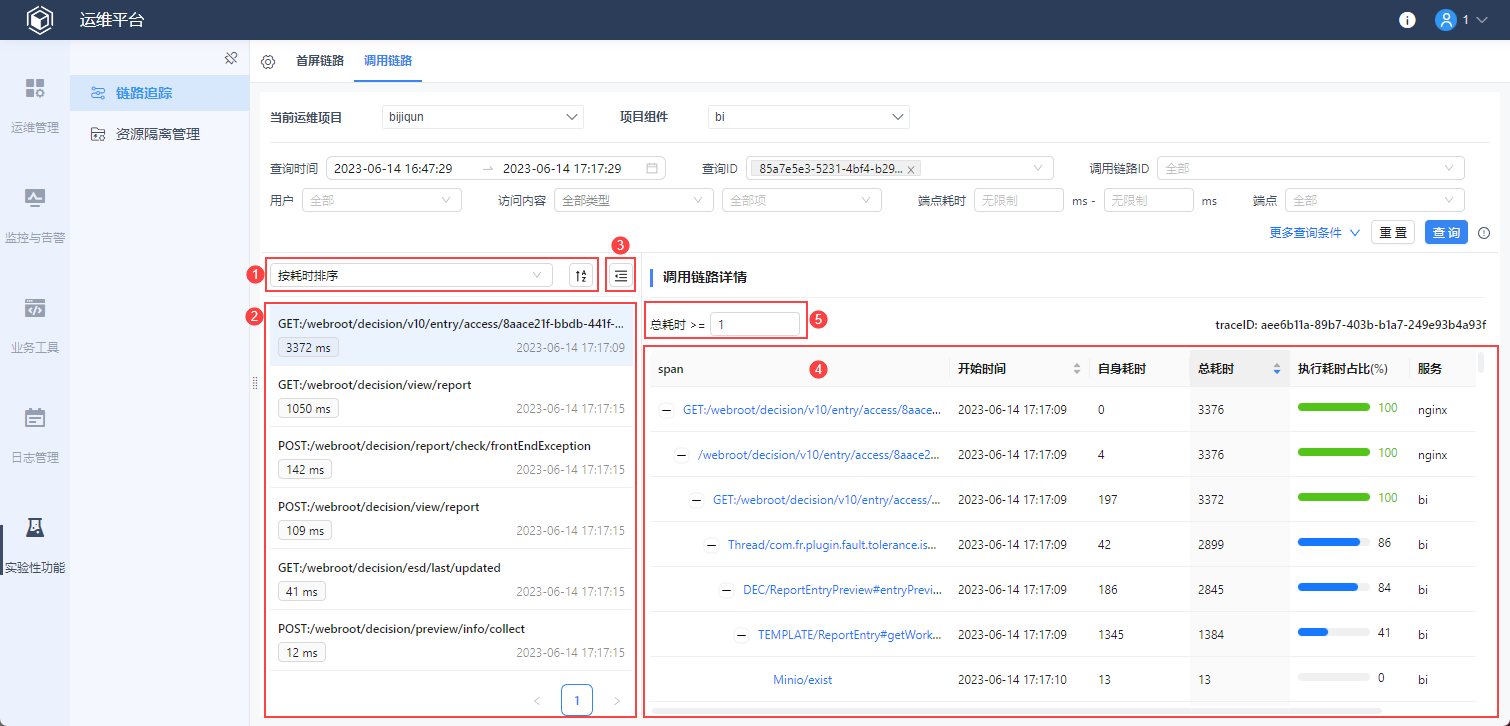Open the Minio/exist span link
This screenshot has width=1510, height=726.
pos(802,680)
